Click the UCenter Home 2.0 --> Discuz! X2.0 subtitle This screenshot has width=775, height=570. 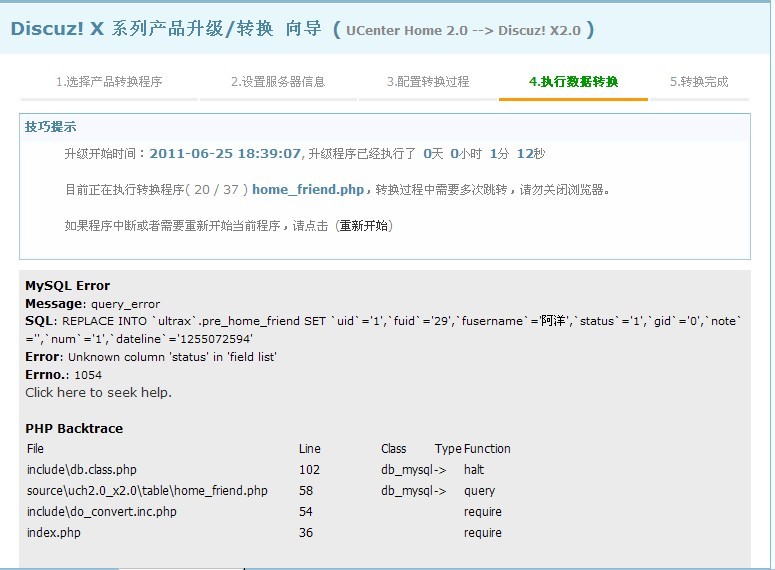tap(463, 31)
